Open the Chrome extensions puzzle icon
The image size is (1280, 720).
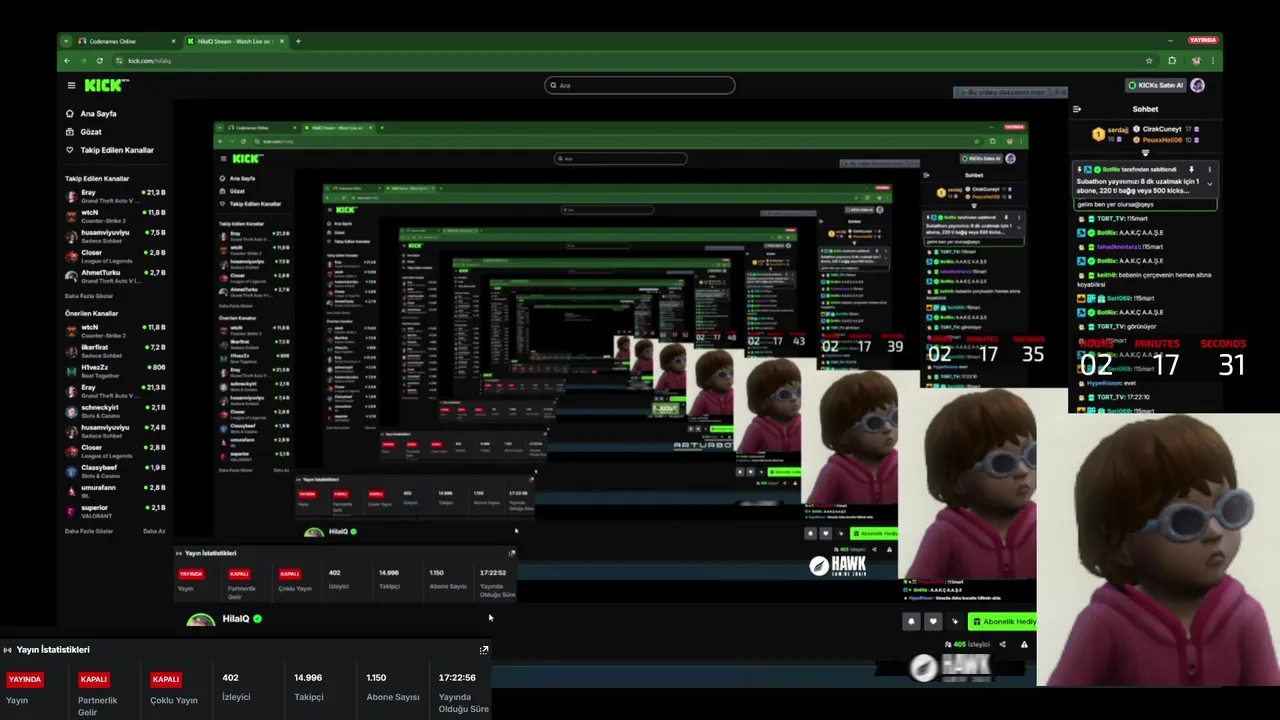[1172, 61]
